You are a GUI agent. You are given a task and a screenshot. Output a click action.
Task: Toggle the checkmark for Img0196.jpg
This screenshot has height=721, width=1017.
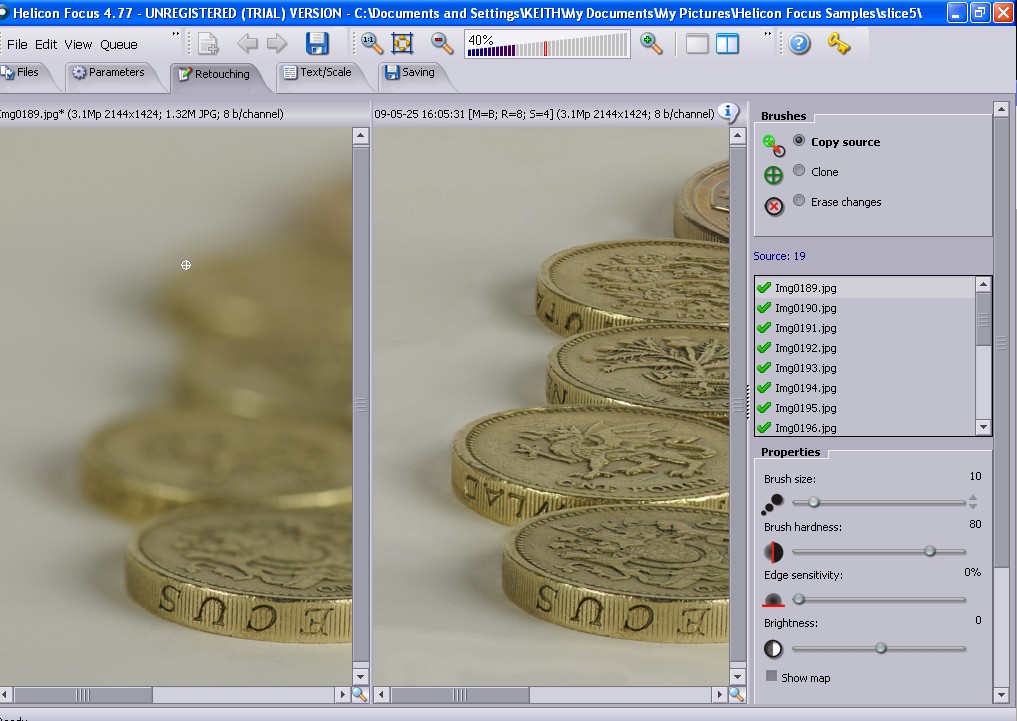[764, 427]
